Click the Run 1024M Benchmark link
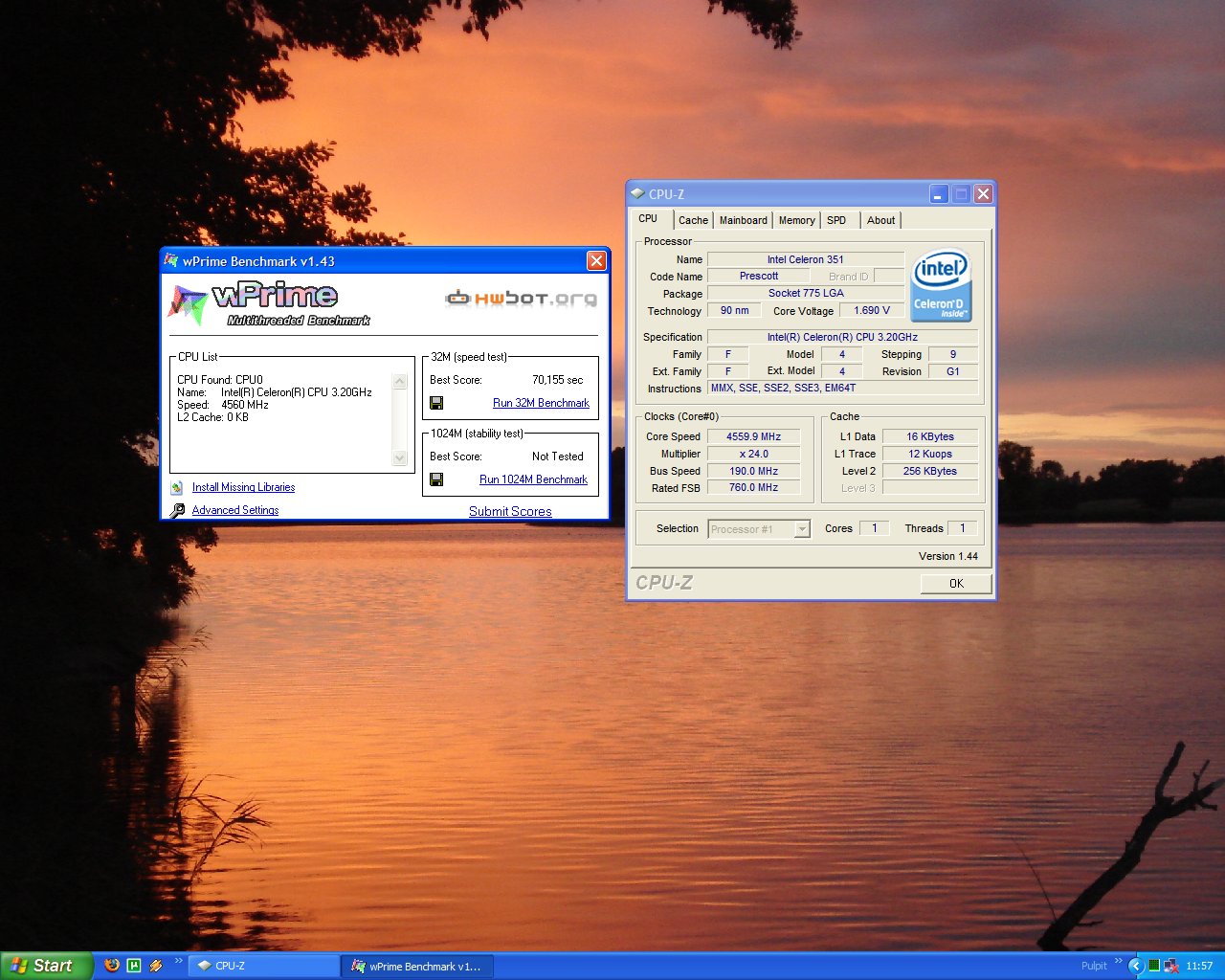Screen dimensions: 1225x980 coord(533,479)
